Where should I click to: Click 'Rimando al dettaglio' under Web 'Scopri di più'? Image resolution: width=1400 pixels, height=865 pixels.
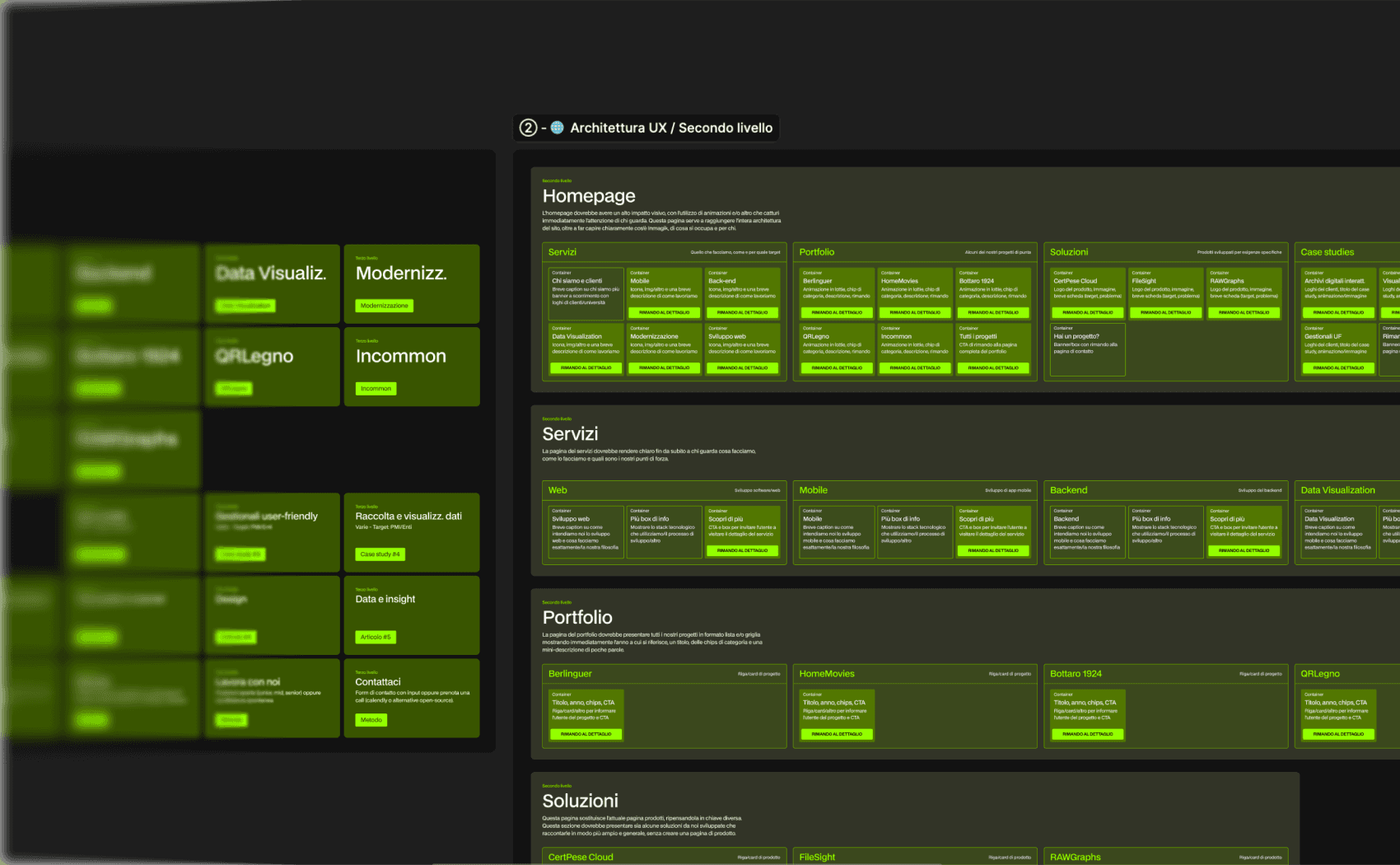pos(743,550)
